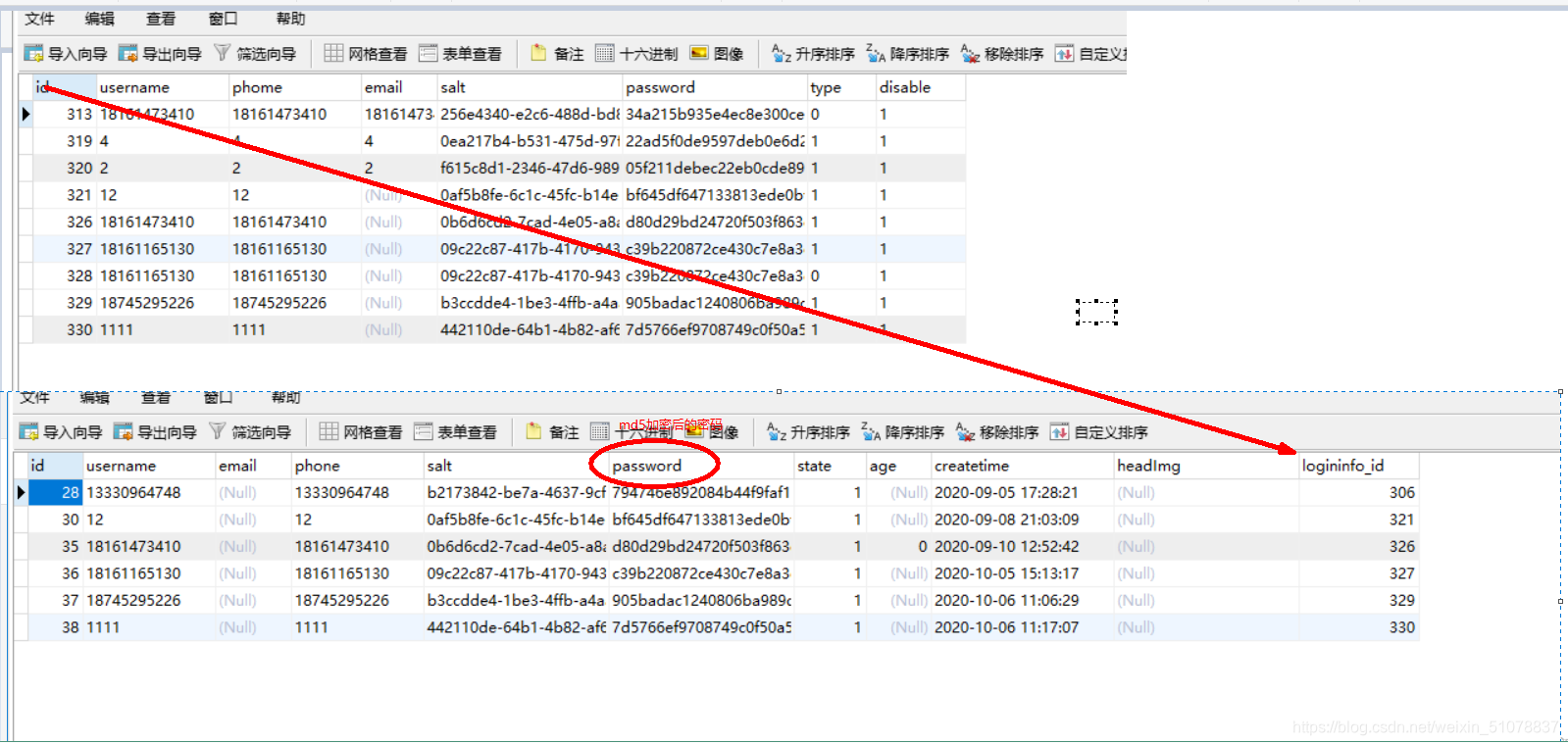The height and width of the screenshot is (745, 1568).
Task: Open 文件 menu in top window
Action: click(x=39, y=19)
